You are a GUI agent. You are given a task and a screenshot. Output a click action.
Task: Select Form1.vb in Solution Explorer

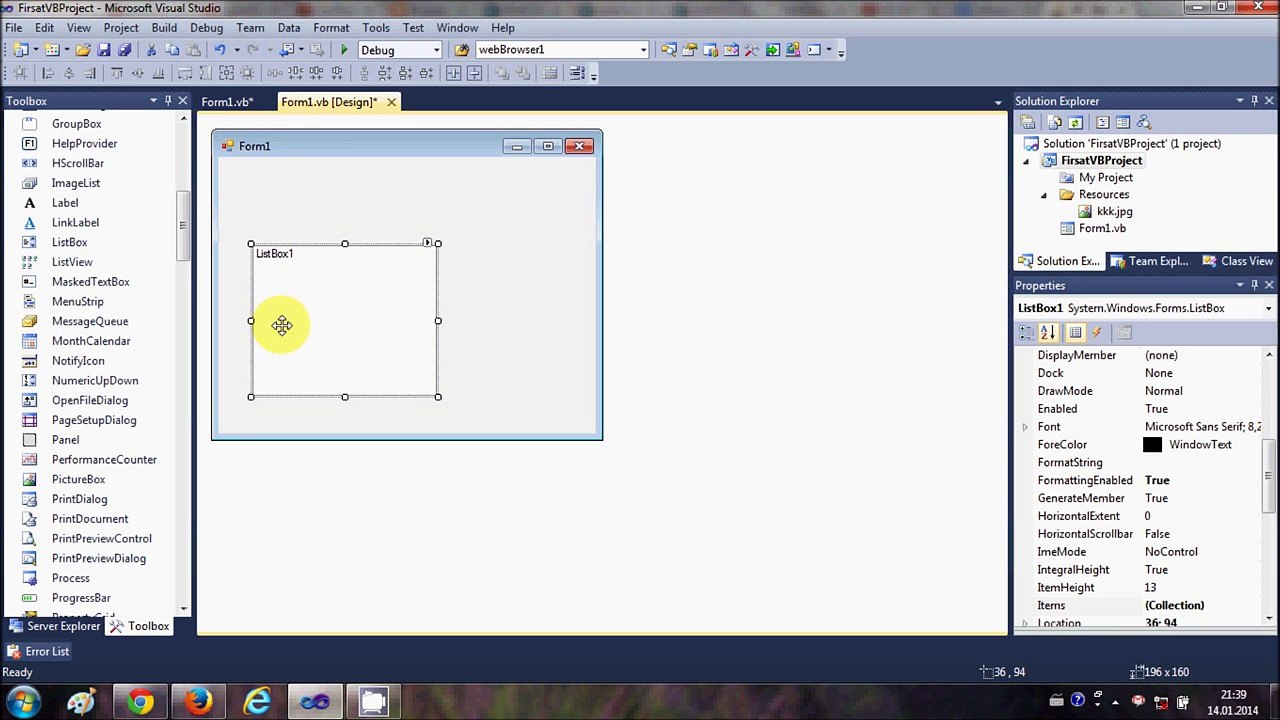tap(1102, 229)
